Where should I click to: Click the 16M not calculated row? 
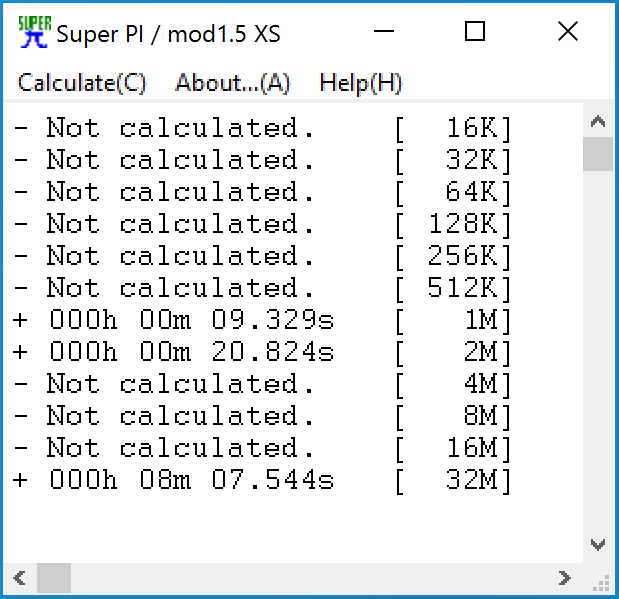tap(262, 448)
